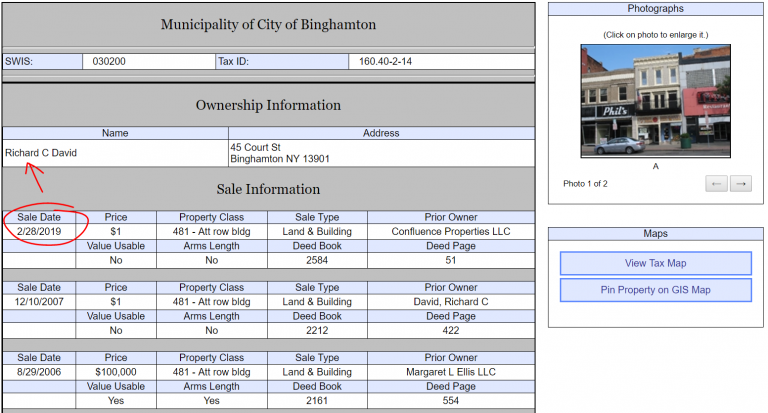The width and height of the screenshot is (768, 413).
Task: Select Binghamton NY 13901 address line
Action: (280, 159)
